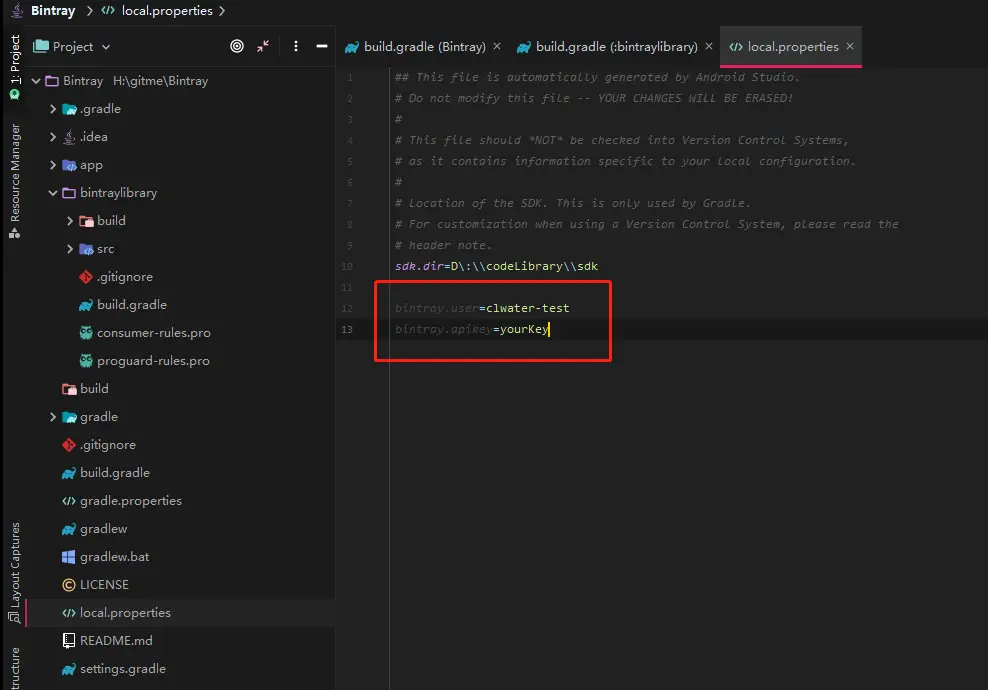Viewport: 988px width, 690px height.
Task: Click the locate current file target icon
Action: [x=237, y=46]
